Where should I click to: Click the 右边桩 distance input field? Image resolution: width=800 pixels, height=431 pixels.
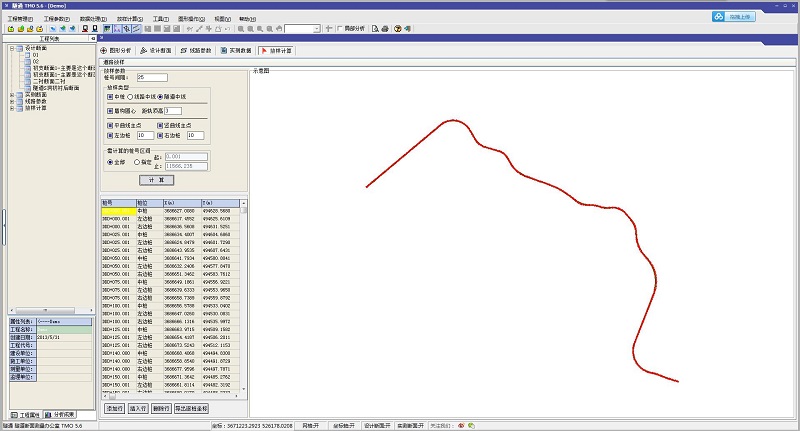pos(195,136)
